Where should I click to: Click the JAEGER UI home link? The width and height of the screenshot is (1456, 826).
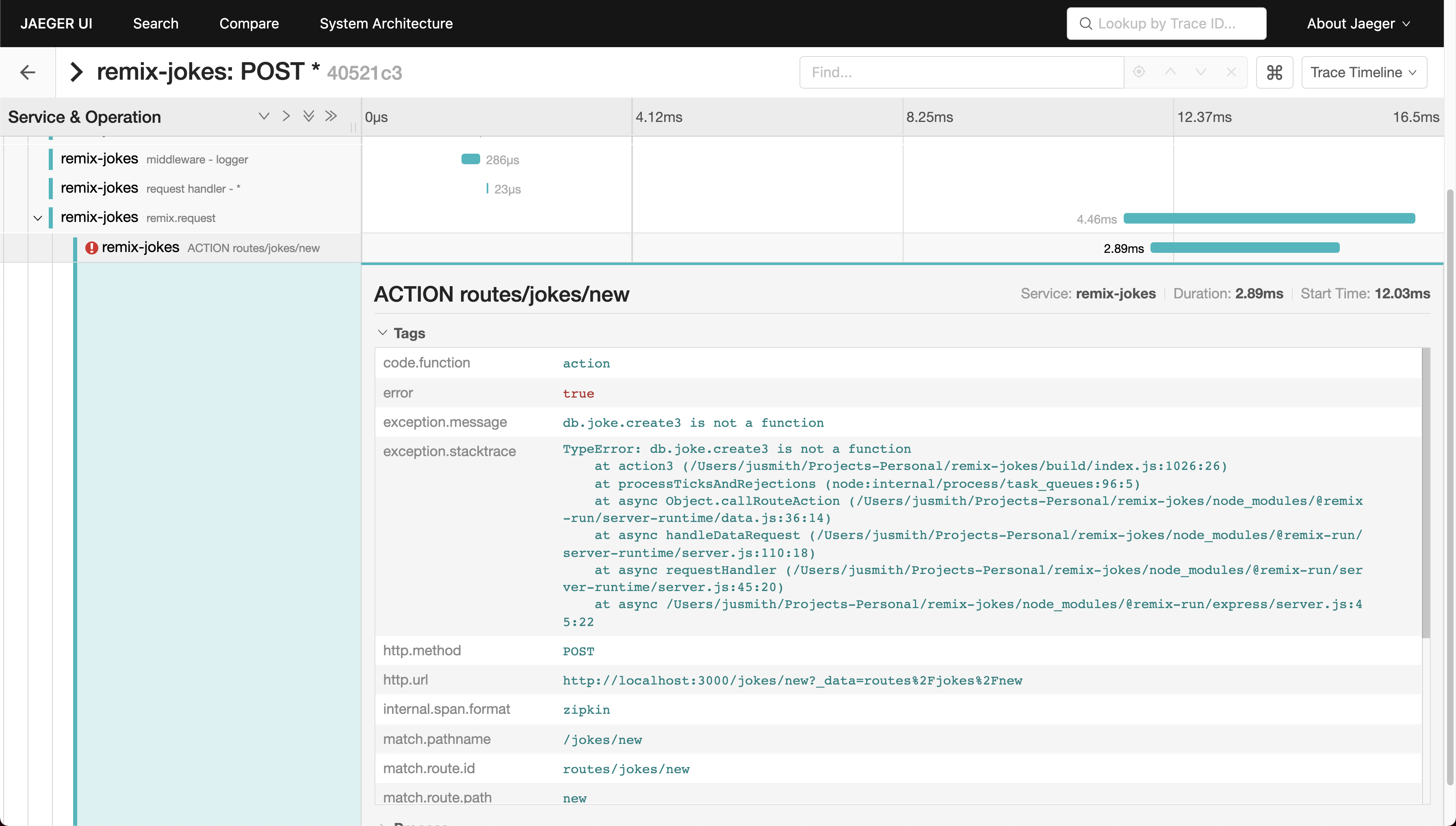pyautogui.click(x=56, y=23)
